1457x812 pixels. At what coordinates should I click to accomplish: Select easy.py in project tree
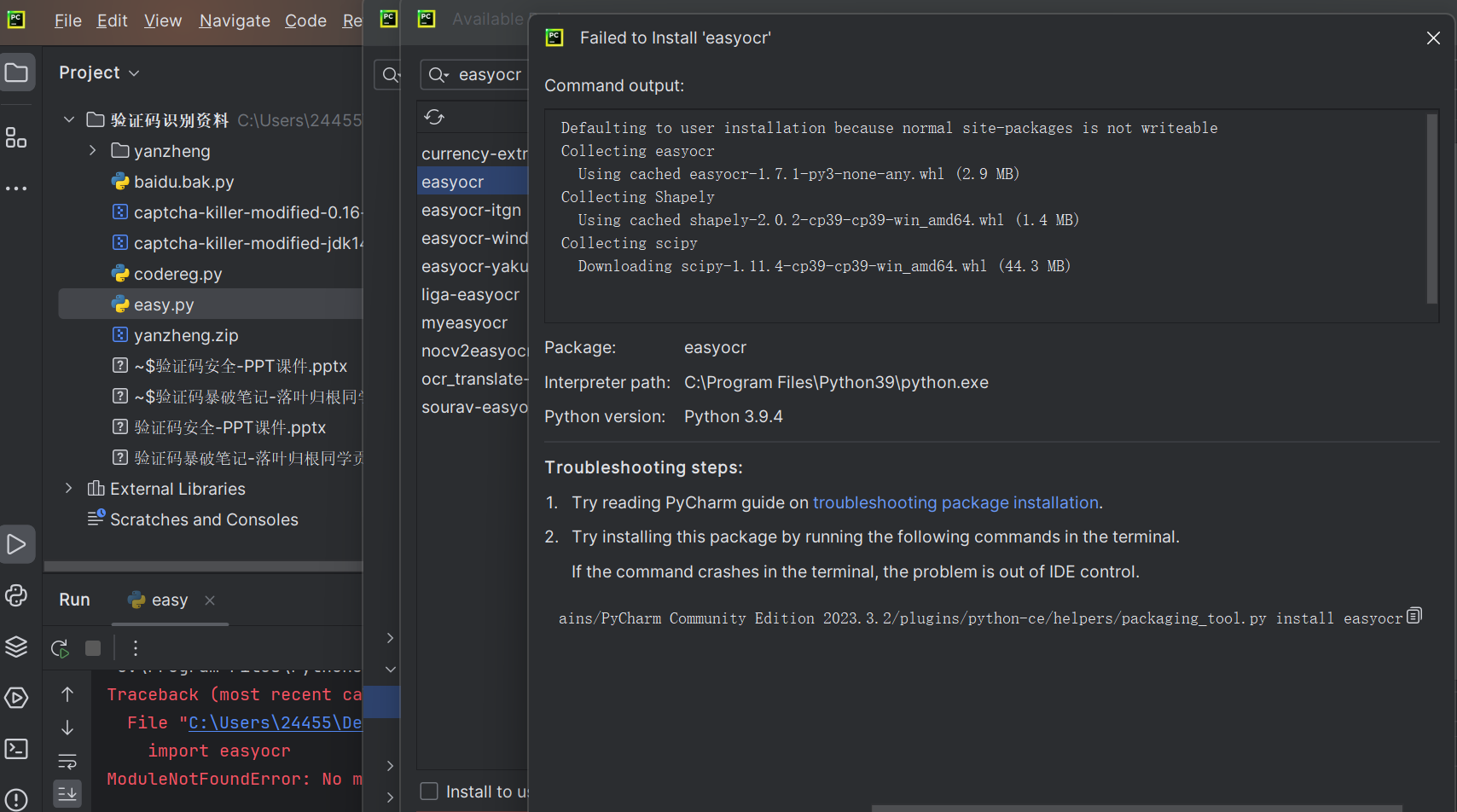[x=210, y=304]
